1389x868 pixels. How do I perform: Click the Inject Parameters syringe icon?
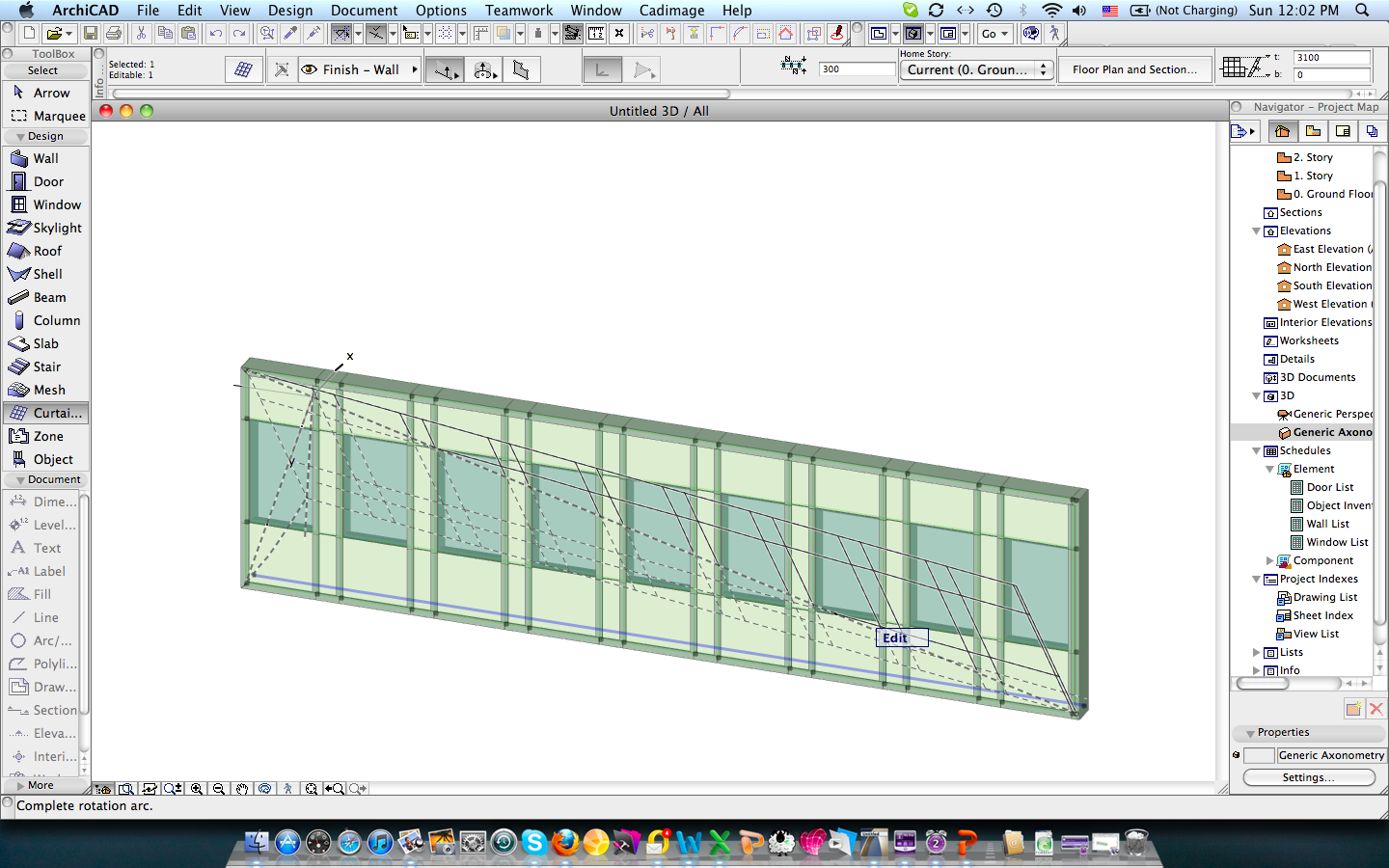(313, 33)
